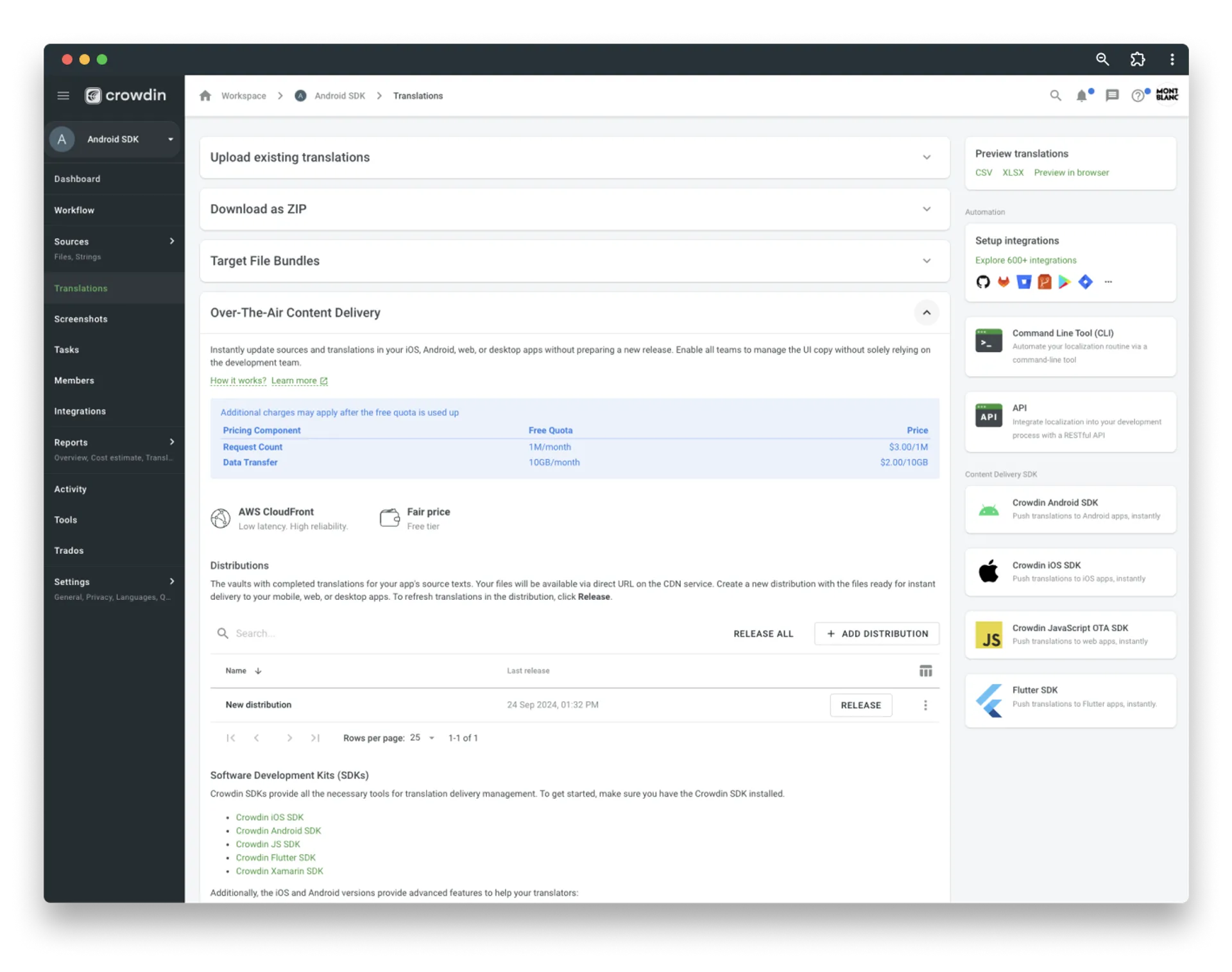Open the Crowdin Flutter SDK link in the list

[x=275, y=857]
